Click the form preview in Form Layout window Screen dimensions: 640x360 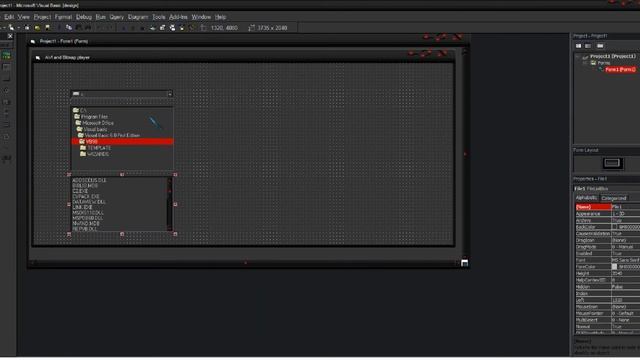coord(612,163)
